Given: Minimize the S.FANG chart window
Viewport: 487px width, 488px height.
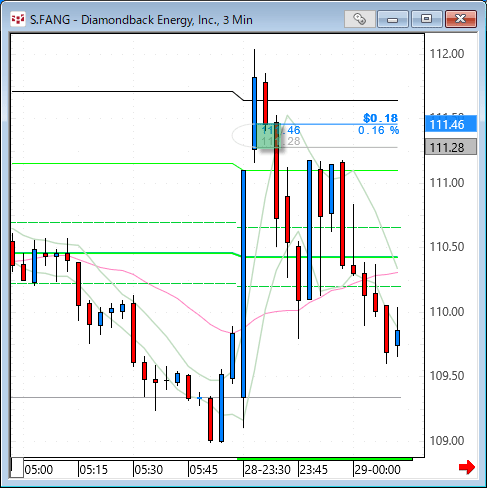Looking at the screenshot, I should (x=393, y=19).
